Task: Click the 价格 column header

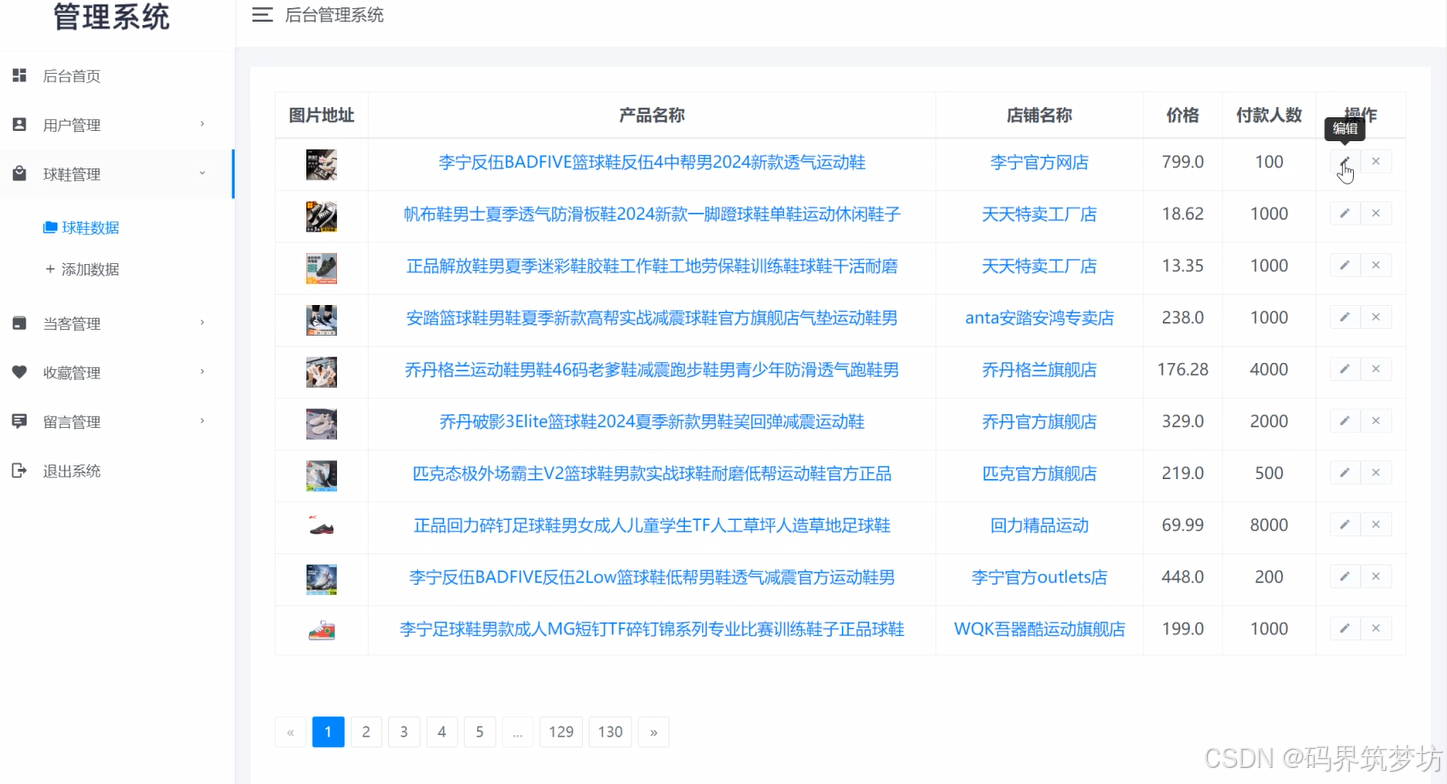Action: pos(1182,115)
